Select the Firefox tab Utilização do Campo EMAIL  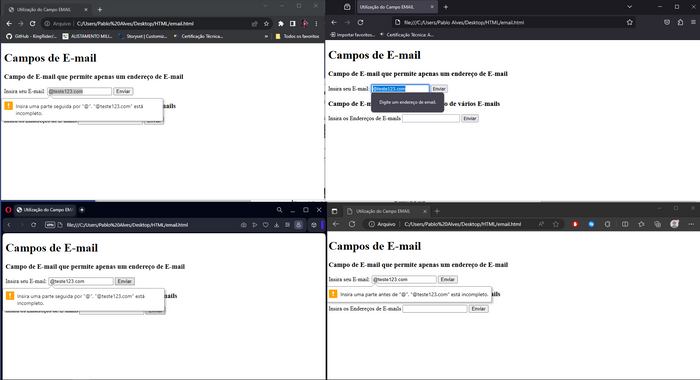[397, 7]
